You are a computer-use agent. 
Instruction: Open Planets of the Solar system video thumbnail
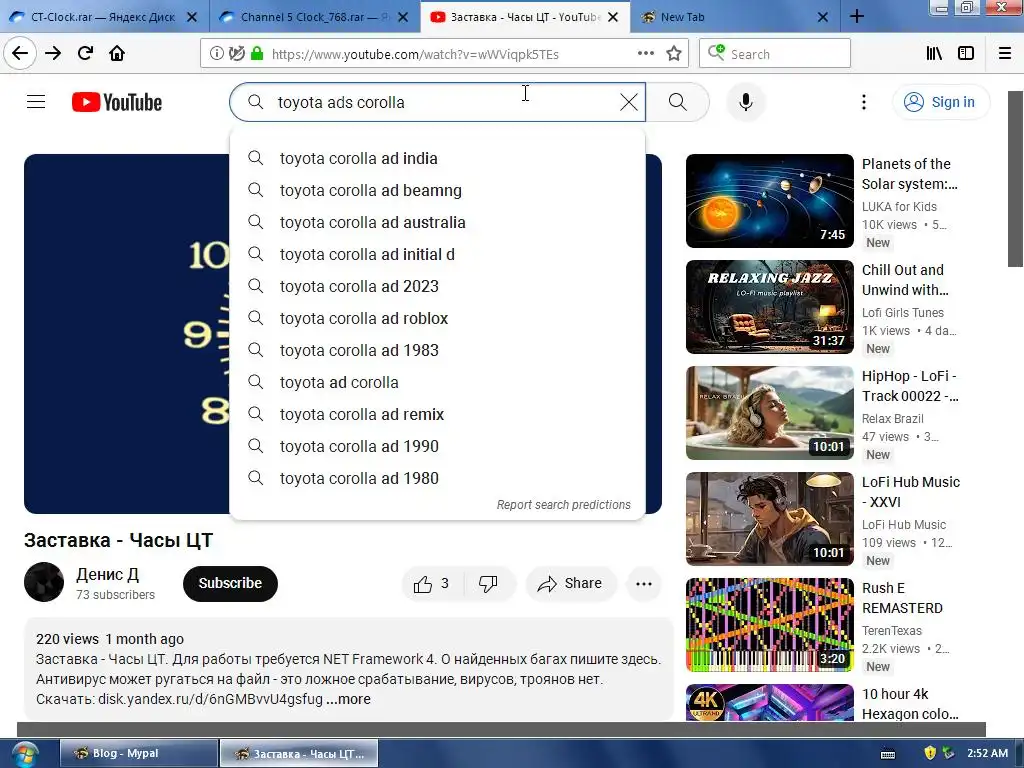pos(769,200)
